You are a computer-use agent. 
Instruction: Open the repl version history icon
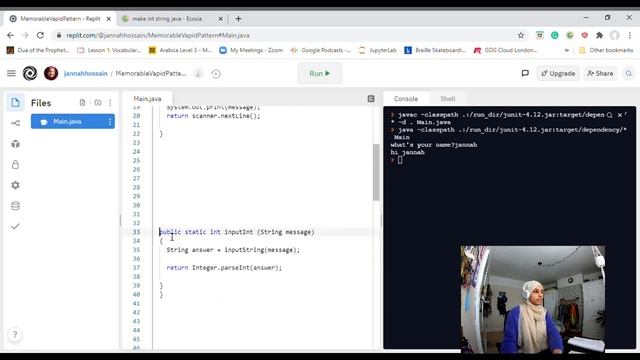[x=216, y=74]
